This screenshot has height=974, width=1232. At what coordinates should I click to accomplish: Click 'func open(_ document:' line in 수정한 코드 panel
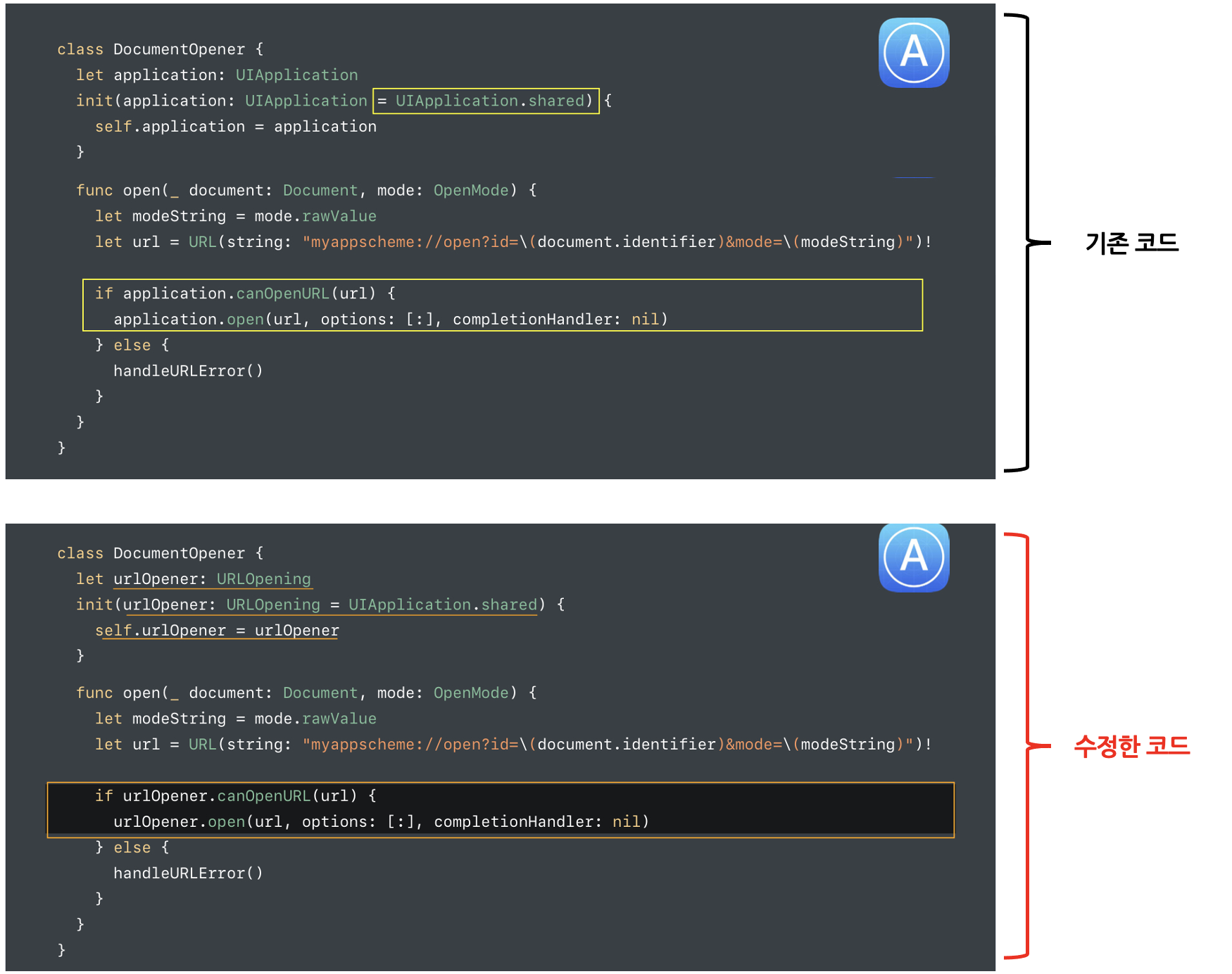point(306,693)
